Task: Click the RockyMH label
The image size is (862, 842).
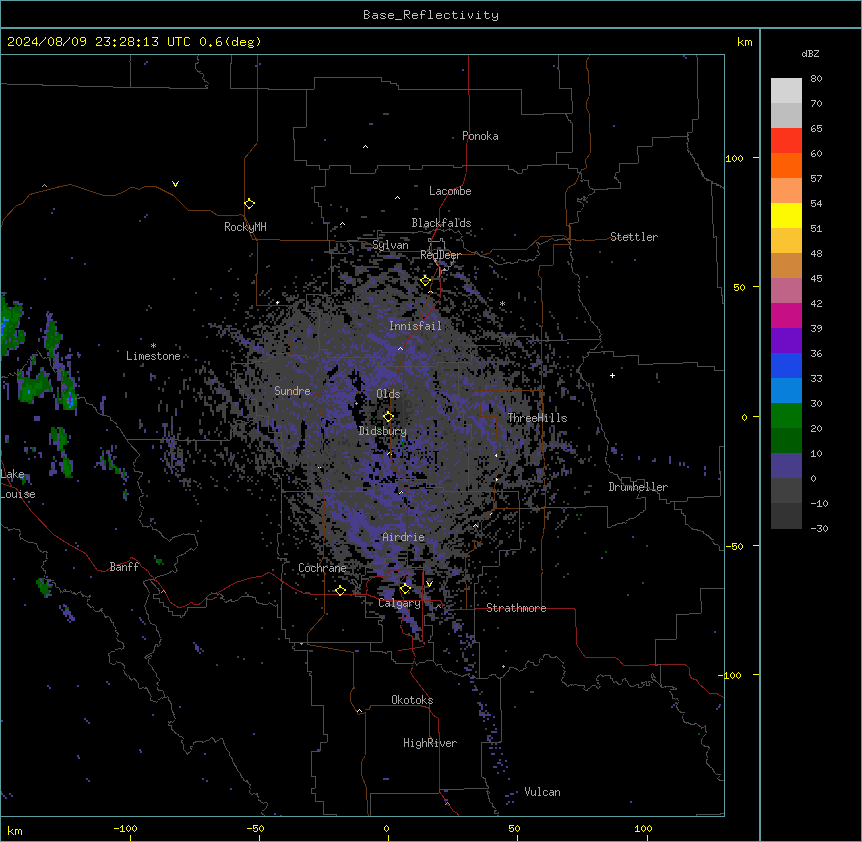Action: [245, 227]
